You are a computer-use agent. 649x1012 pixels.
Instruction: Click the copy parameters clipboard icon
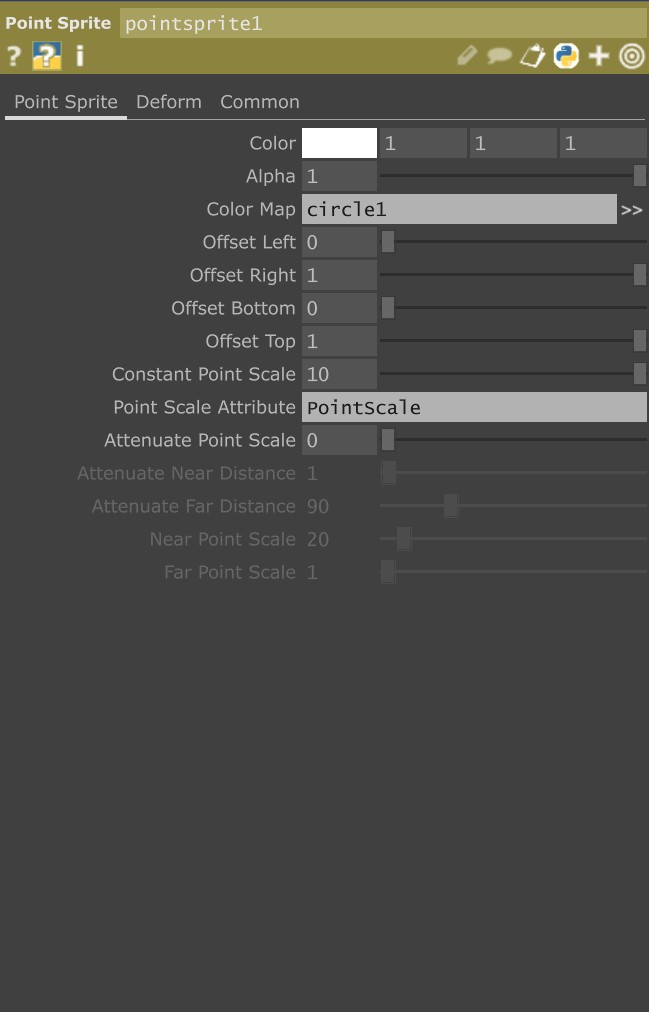532,56
